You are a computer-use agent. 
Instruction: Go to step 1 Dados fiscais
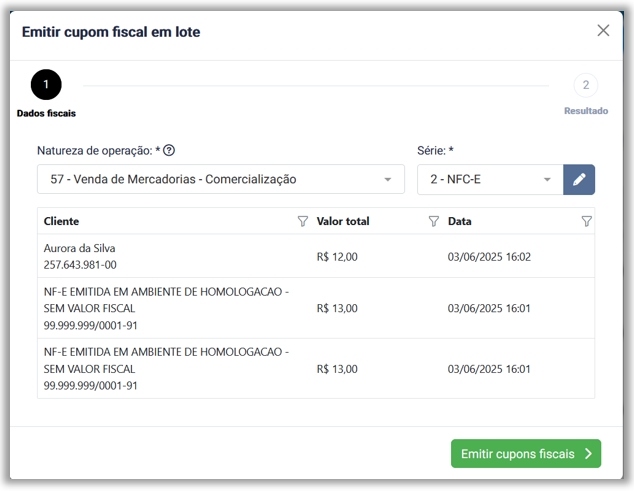[x=46, y=85]
